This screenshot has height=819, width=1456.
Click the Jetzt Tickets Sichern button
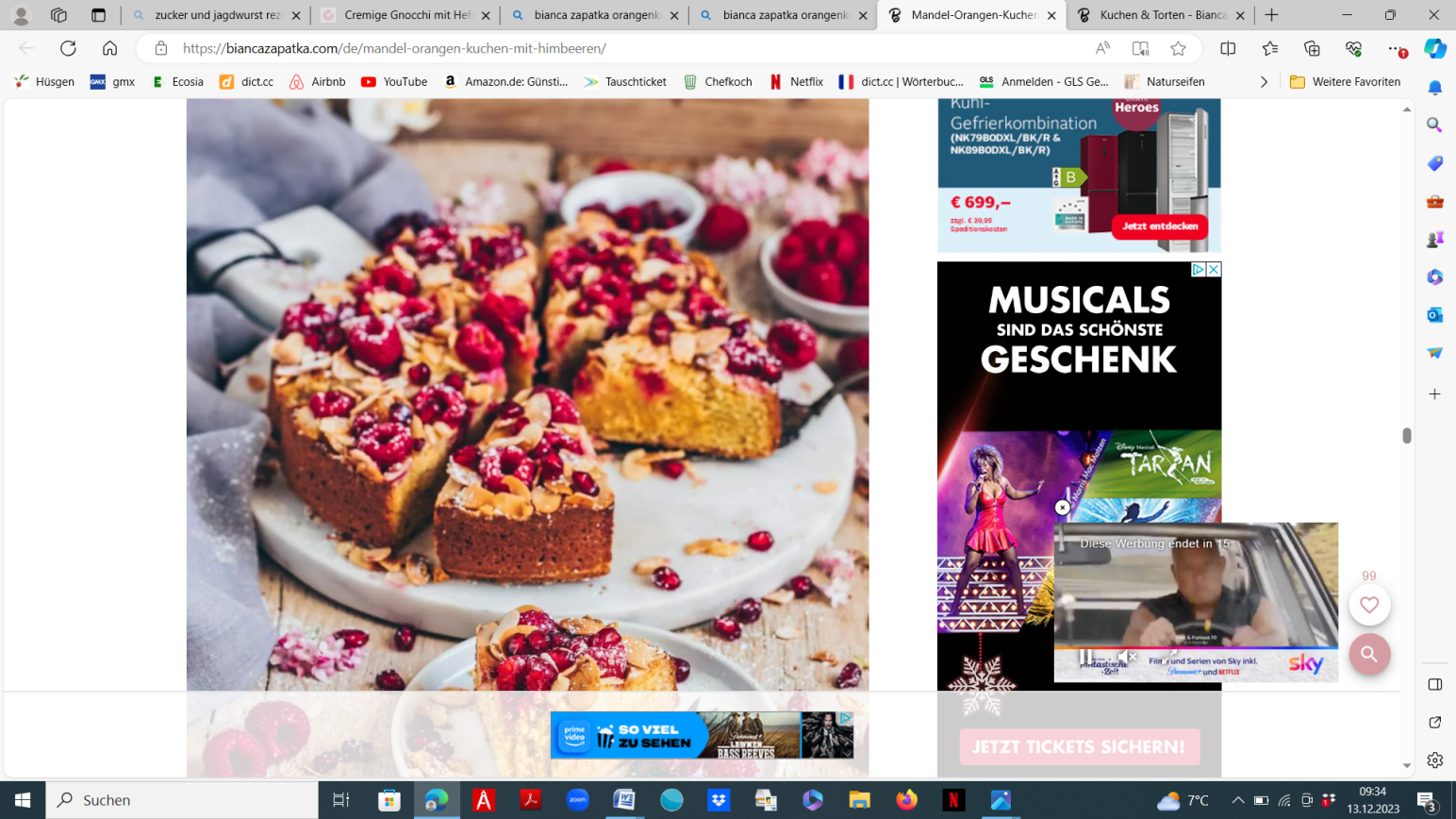[1079, 746]
